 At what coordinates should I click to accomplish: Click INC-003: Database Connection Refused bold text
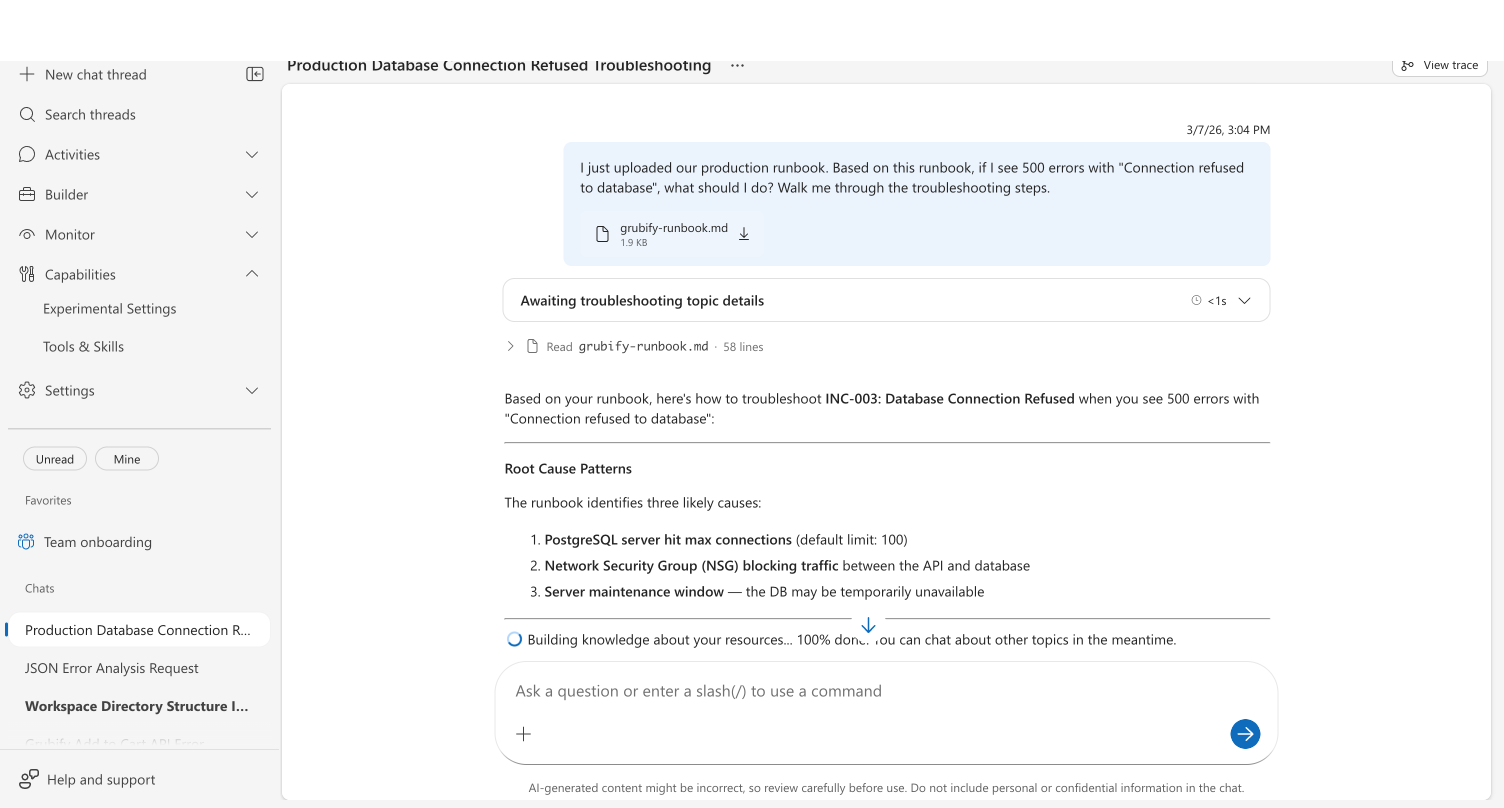pos(950,398)
